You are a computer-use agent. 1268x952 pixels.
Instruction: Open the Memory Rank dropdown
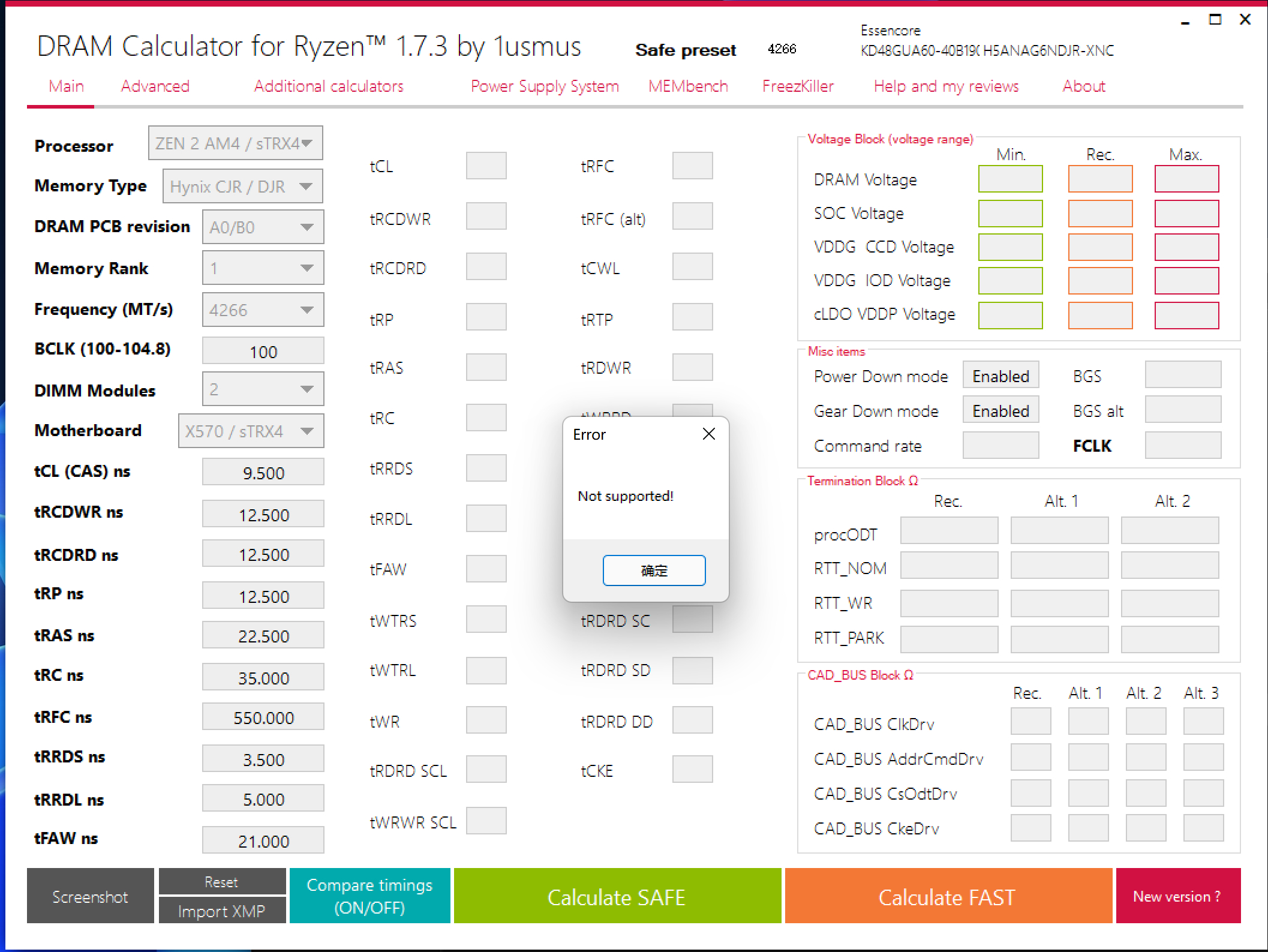pyautogui.click(x=263, y=268)
